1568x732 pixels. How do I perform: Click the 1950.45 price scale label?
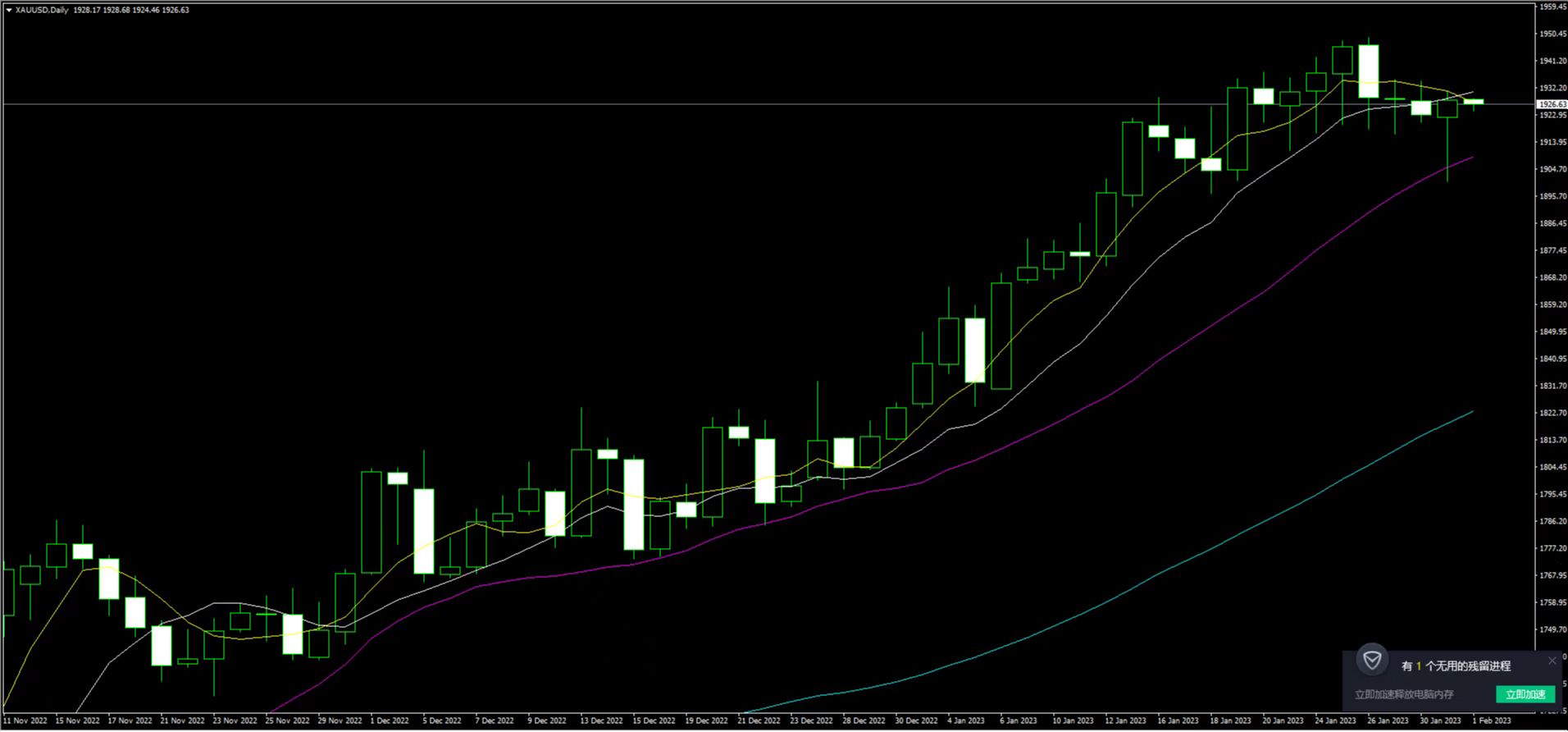pos(1552,34)
